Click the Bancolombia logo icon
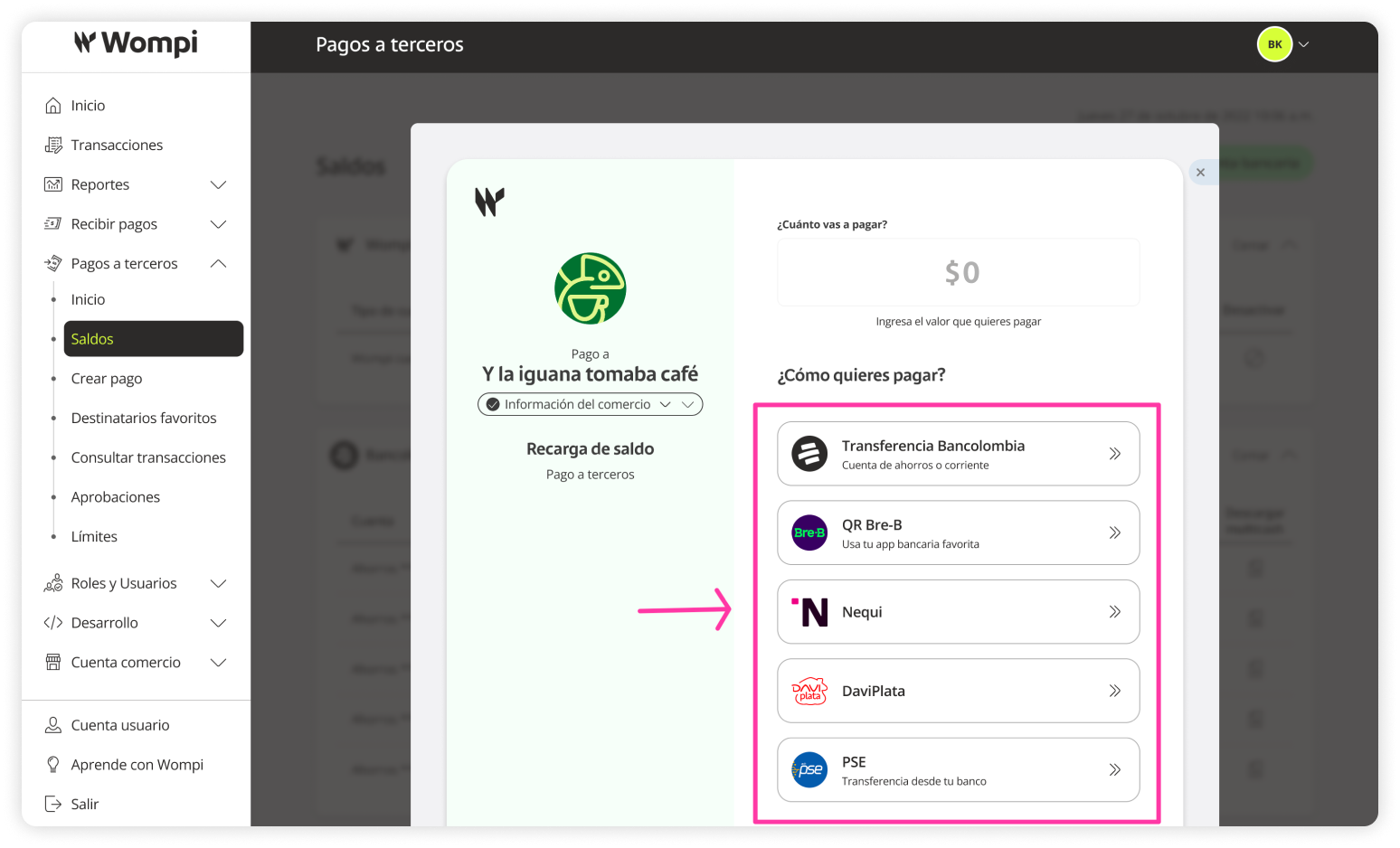Screen dimensions: 1400x848 pos(809,454)
